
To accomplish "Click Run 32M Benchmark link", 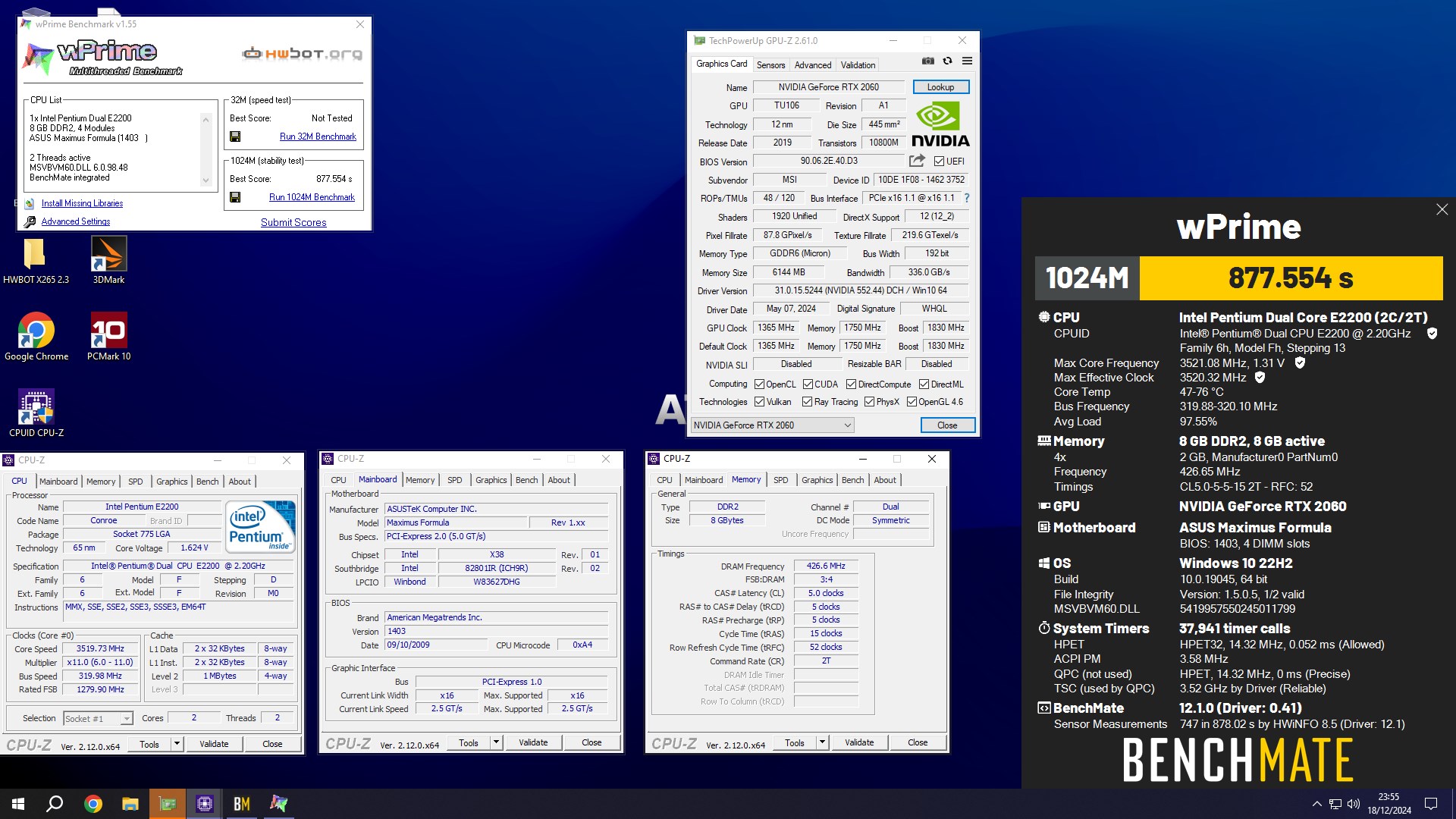I will [318, 136].
